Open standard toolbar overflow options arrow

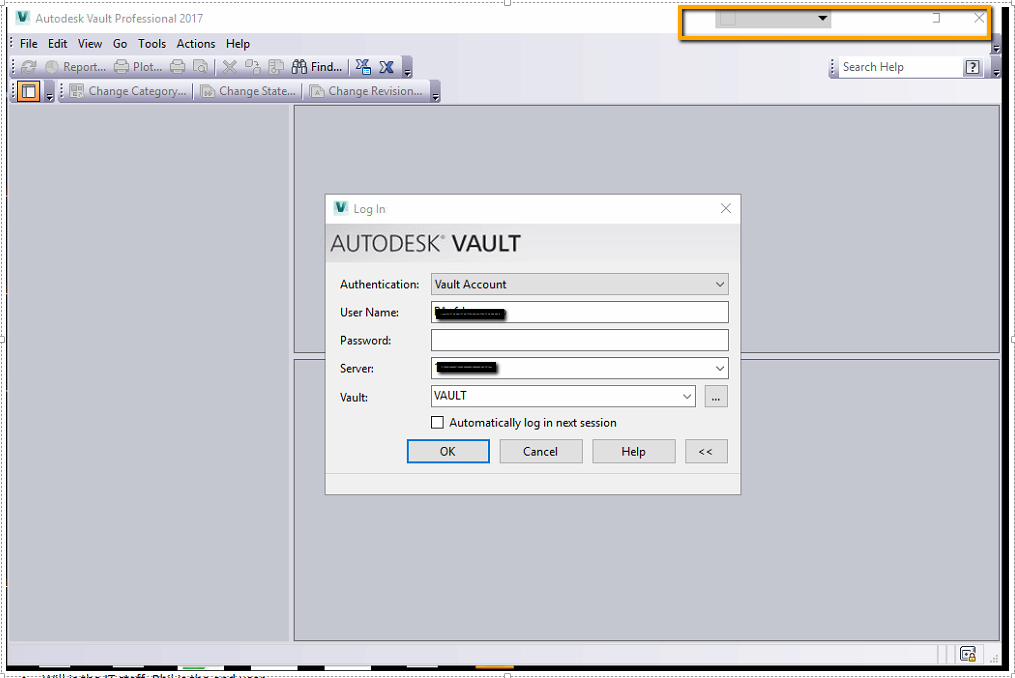(407, 67)
